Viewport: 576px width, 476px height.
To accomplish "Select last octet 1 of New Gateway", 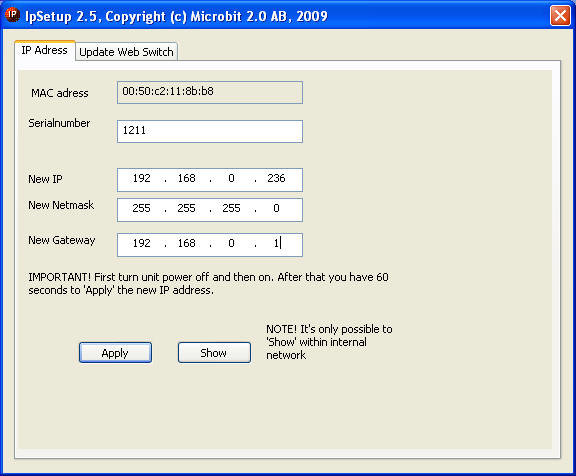I will click(x=276, y=243).
